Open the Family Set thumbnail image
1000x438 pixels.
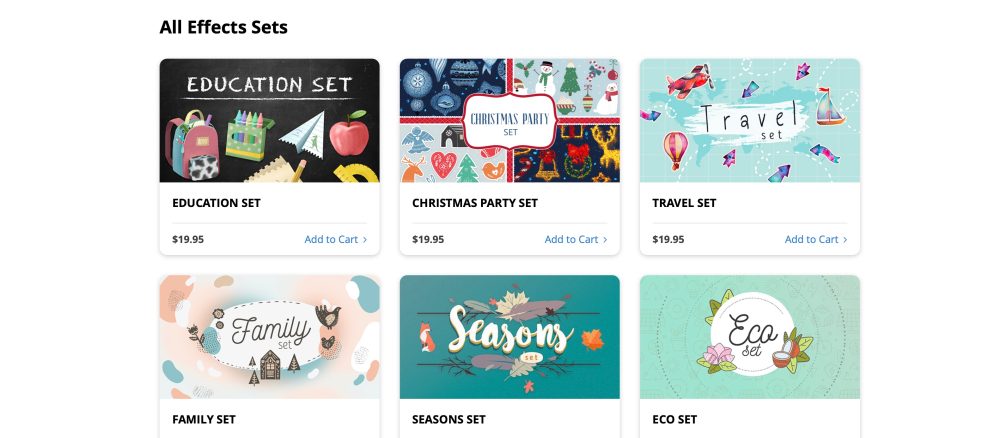269,337
